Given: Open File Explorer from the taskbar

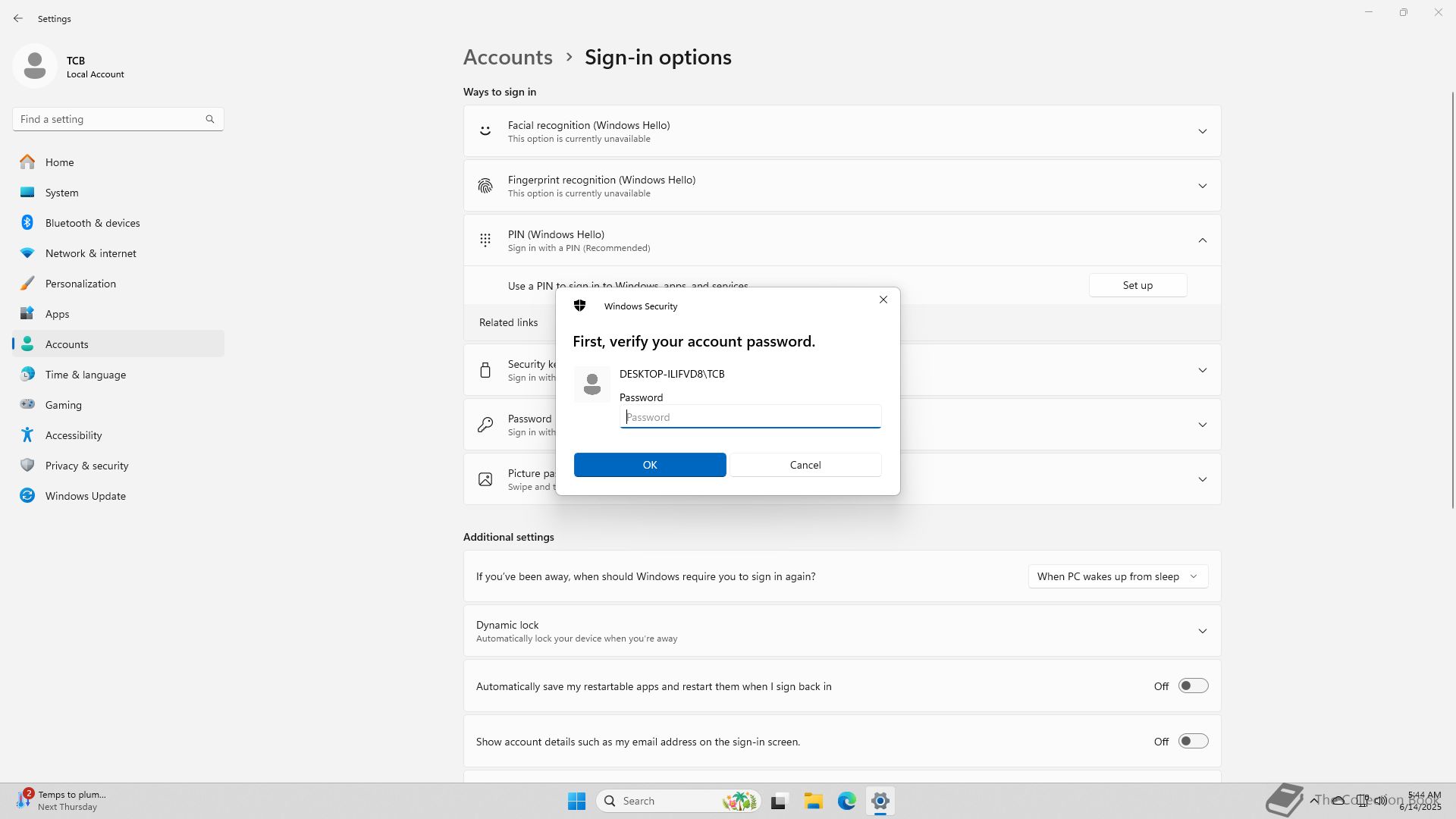Looking at the screenshot, I should pos(813,801).
